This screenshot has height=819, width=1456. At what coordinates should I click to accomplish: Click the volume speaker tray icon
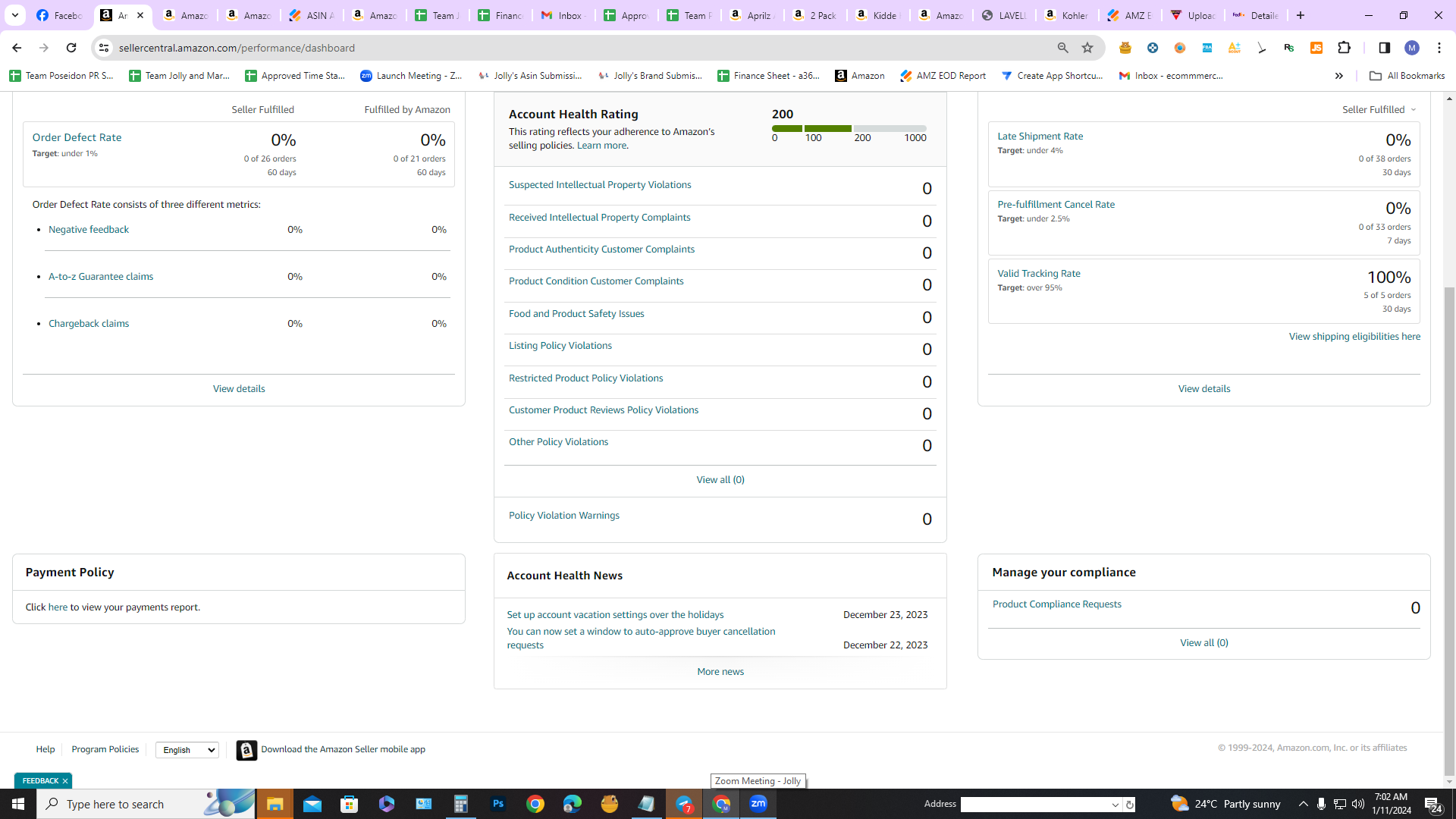coord(1358,804)
